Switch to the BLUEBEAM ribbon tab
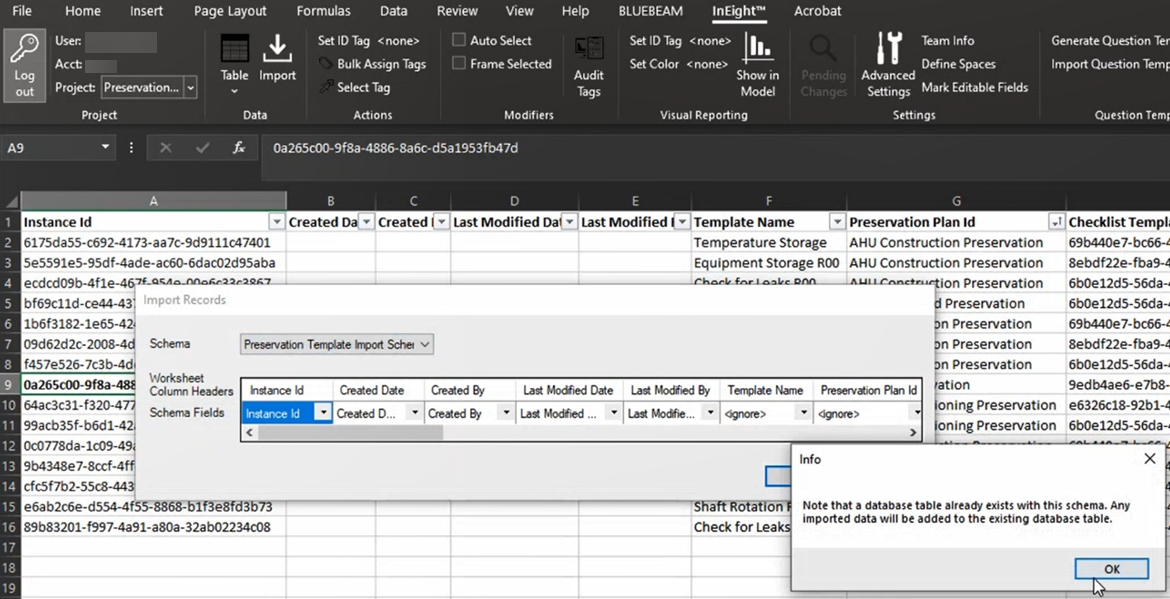 point(650,11)
